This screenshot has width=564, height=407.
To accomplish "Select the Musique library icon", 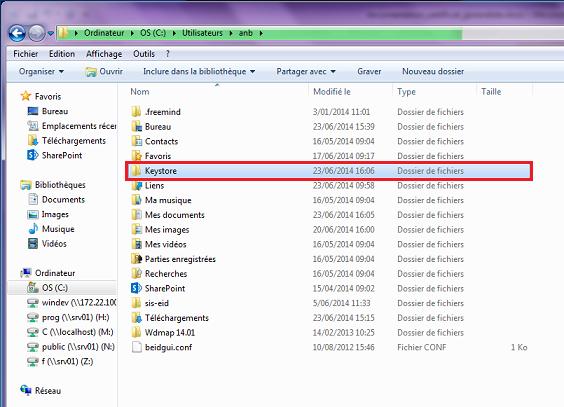I will click(33, 229).
